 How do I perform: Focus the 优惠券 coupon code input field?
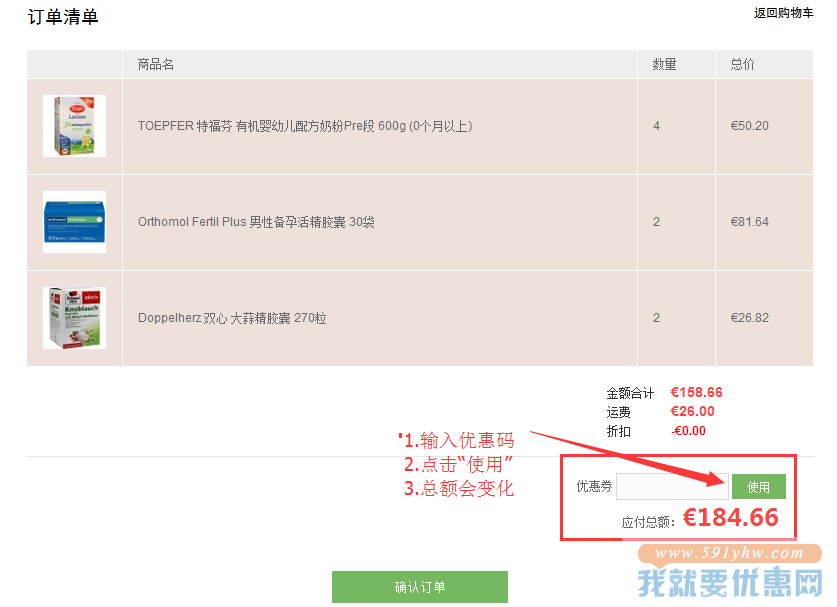point(672,486)
